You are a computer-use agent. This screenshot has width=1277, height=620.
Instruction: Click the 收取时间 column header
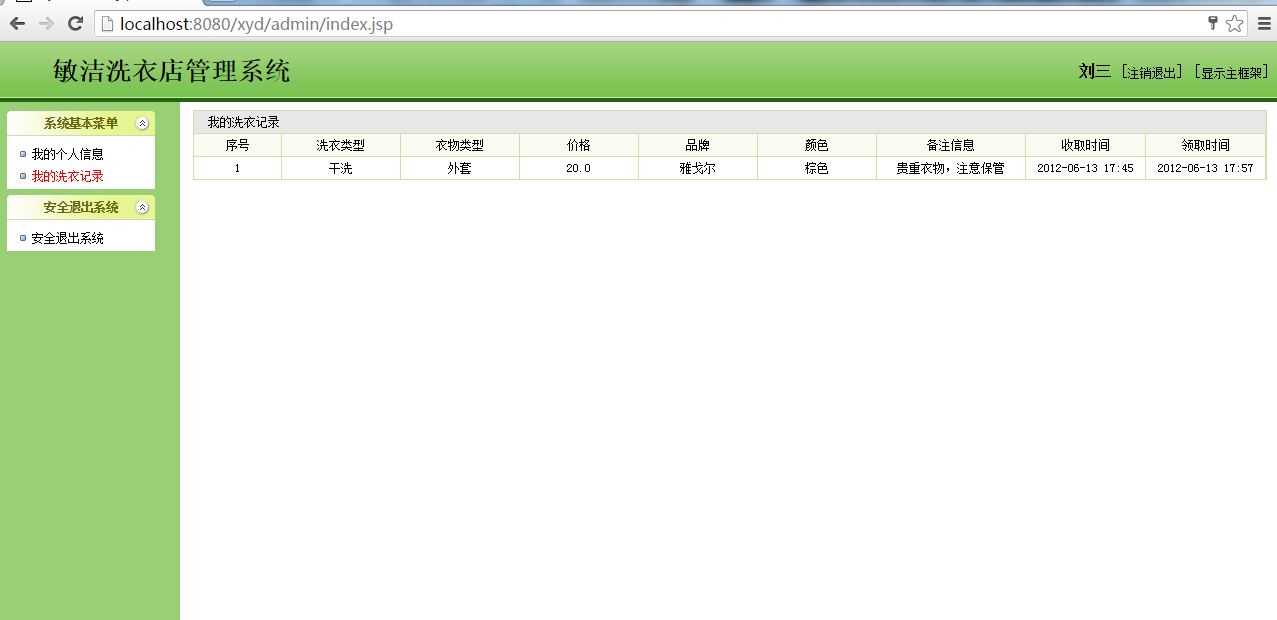[1086, 146]
